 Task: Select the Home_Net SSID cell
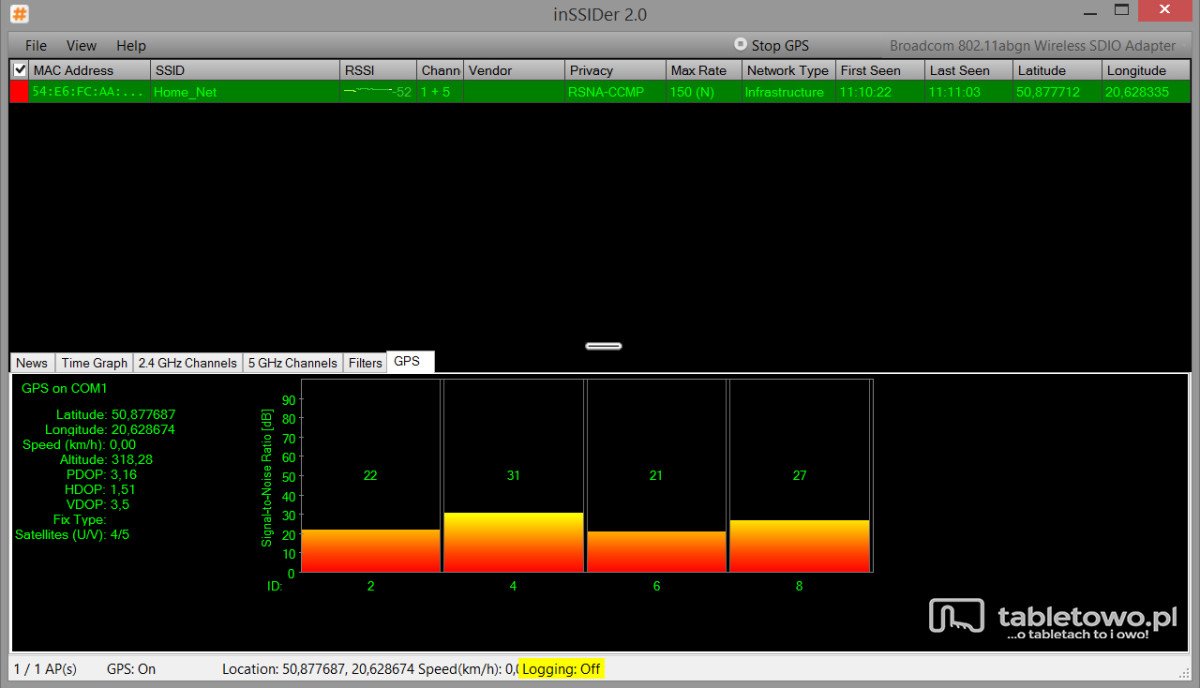click(245, 92)
